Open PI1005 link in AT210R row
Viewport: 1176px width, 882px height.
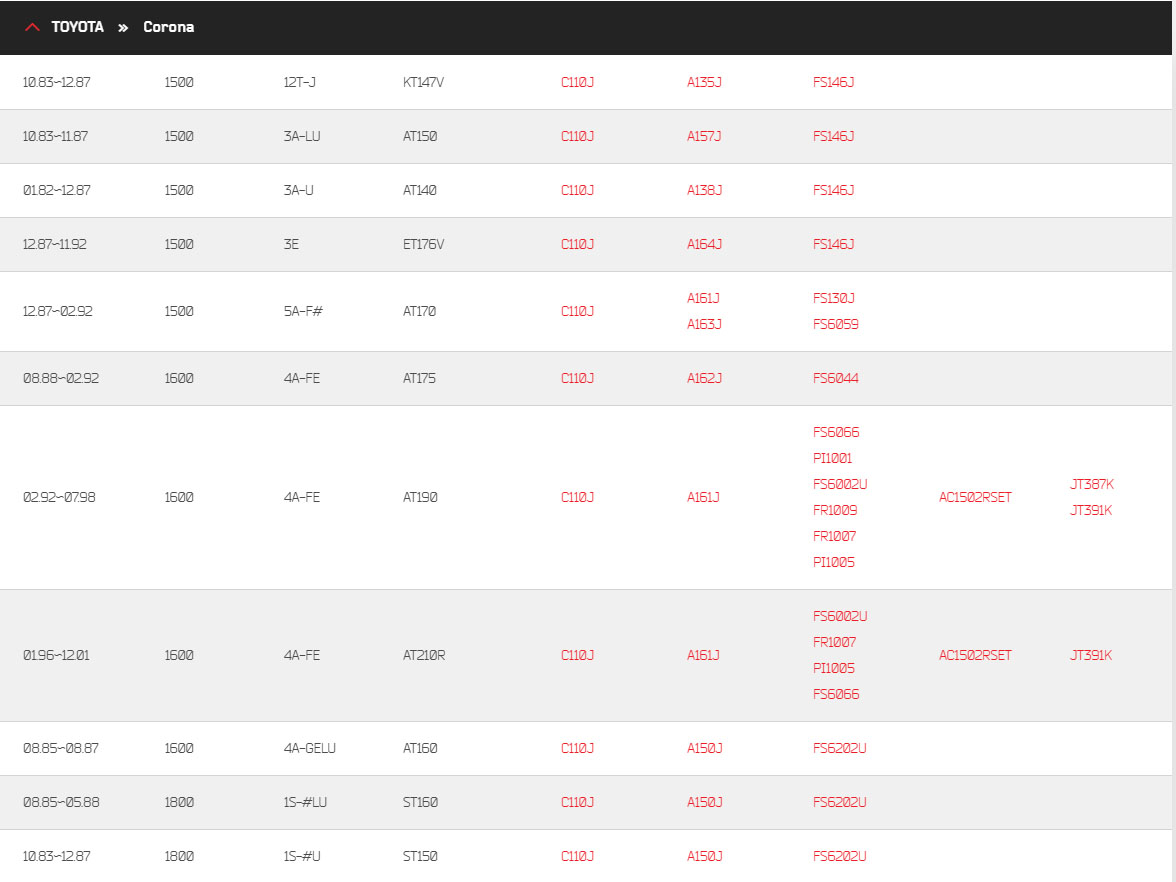834,668
